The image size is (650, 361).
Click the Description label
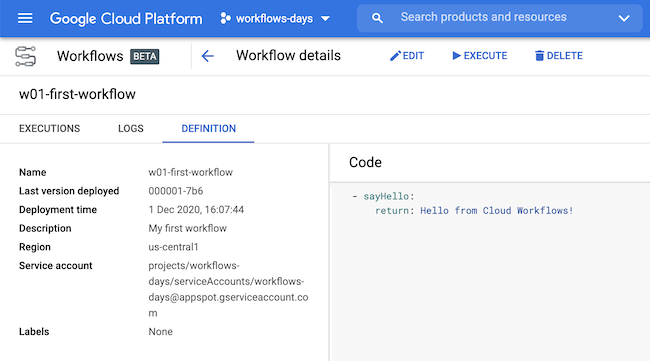pos(45,228)
